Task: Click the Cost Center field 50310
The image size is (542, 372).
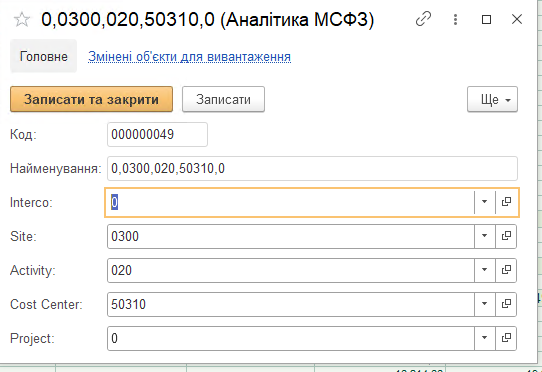Action: [x=291, y=304]
